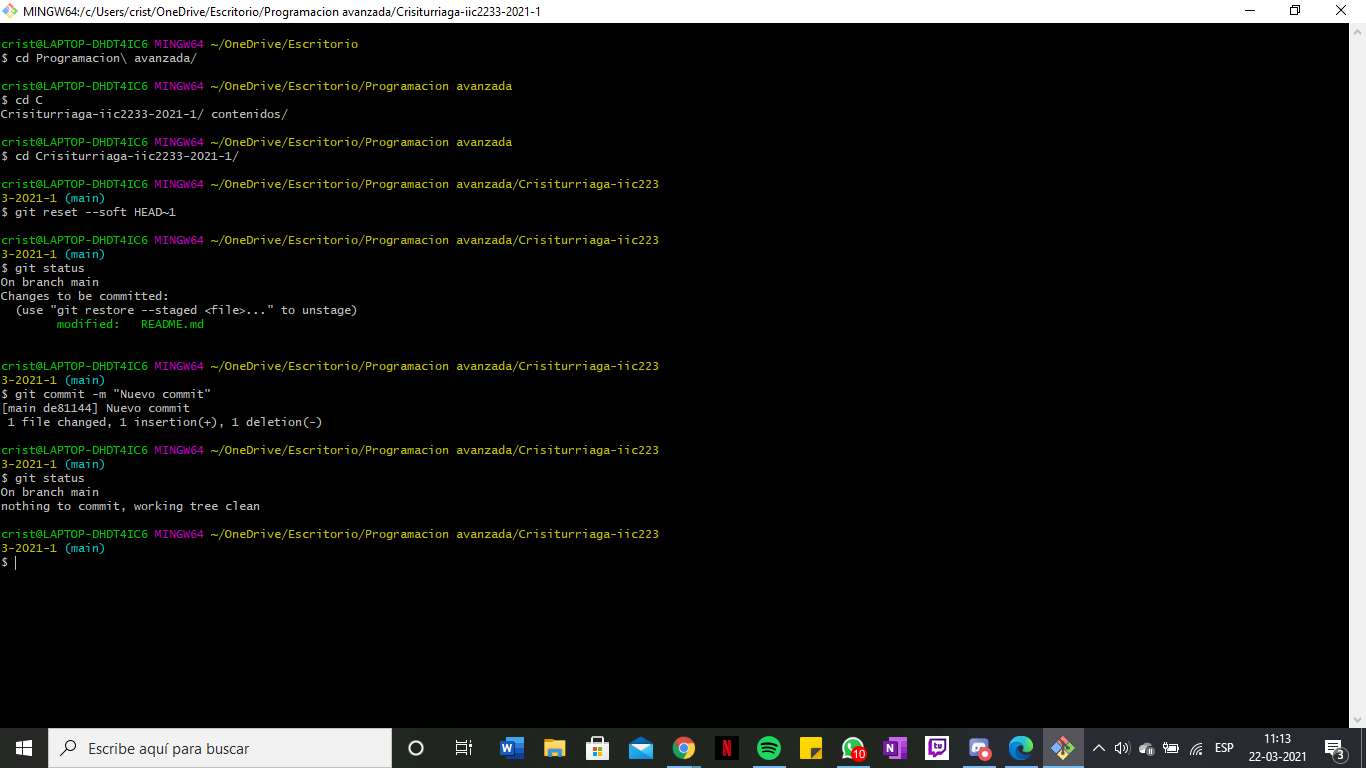Open the volume slider
The width and height of the screenshot is (1366, 768).
click(1120, 747)
